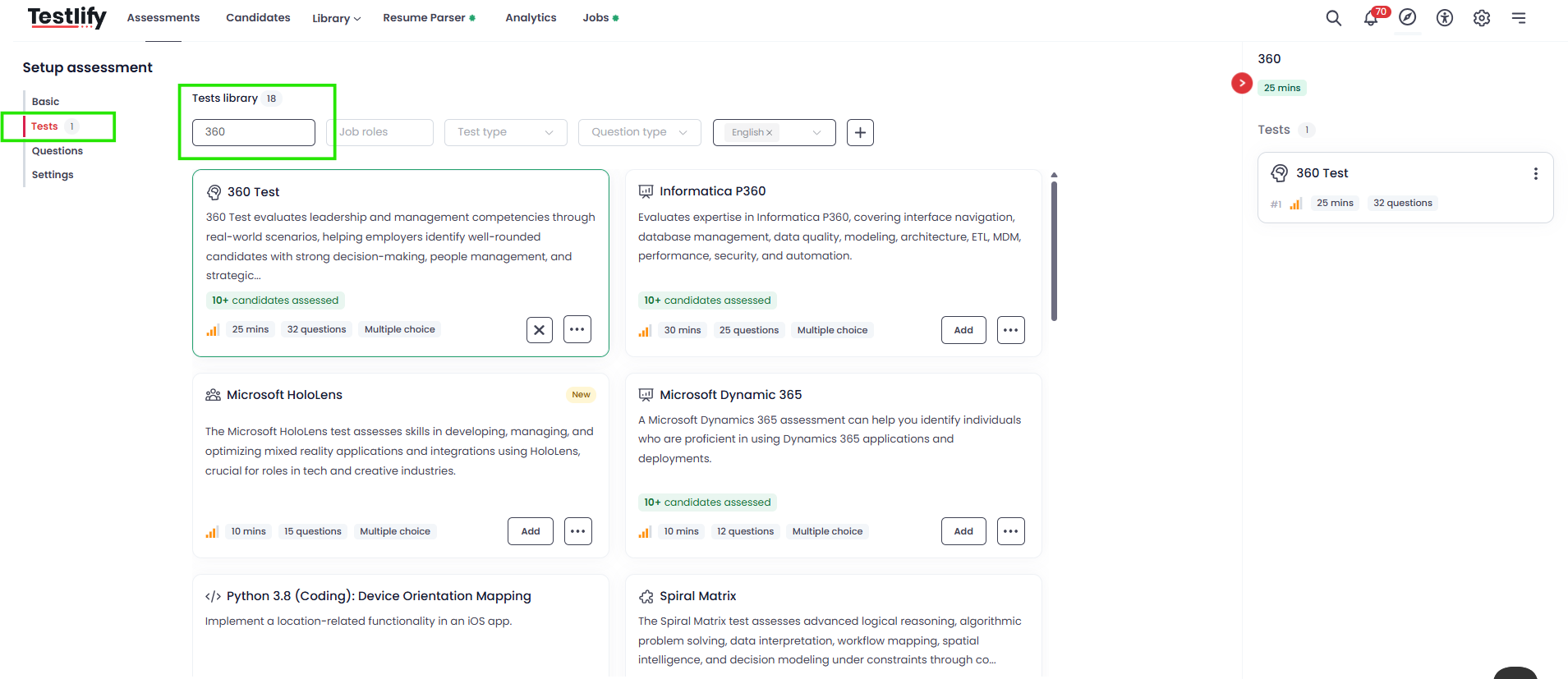Viewport: 1568px width, 679px height.
Task: Click Microsoft HoloLens people icon
Action: 213,395
